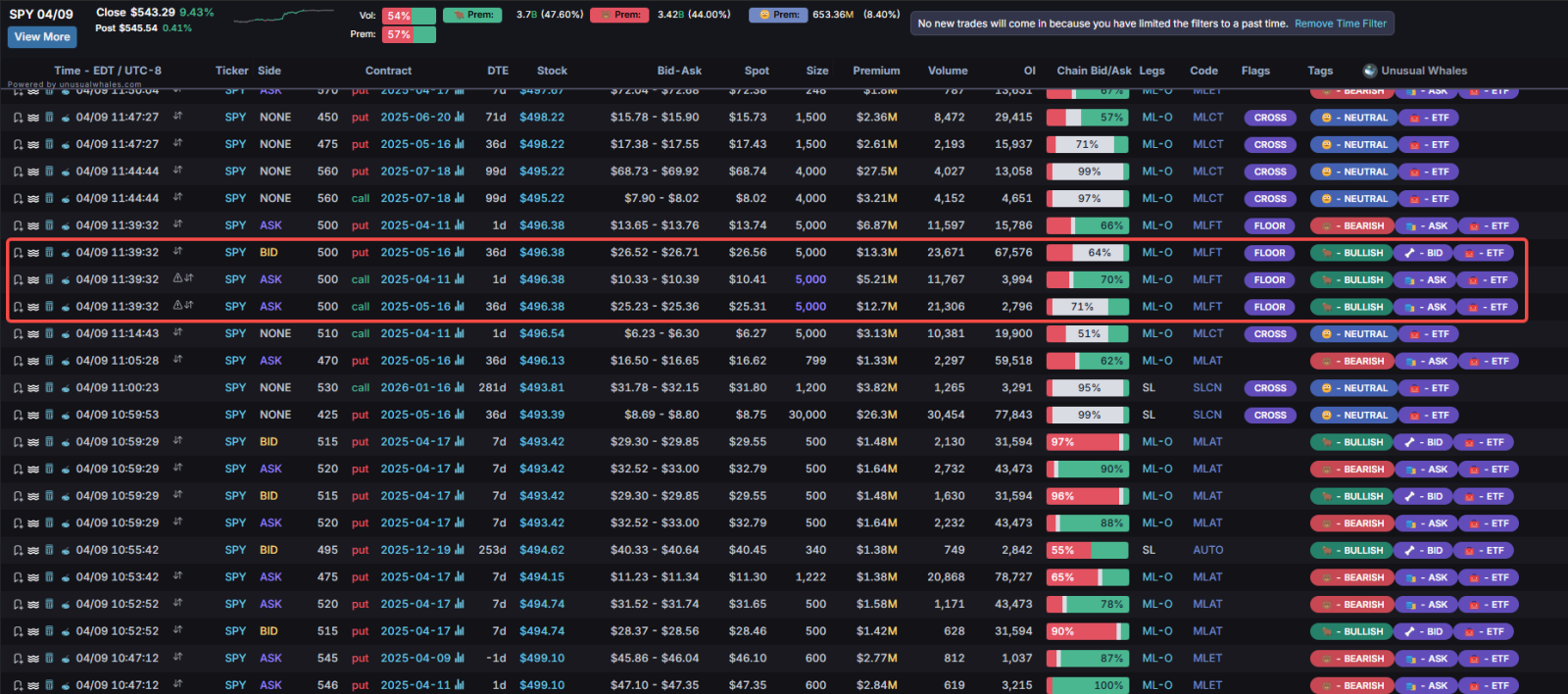Click the FLOOR flag on the 500 put BID row
This screenshot has height=694, width=1568.
(1270, 253)
